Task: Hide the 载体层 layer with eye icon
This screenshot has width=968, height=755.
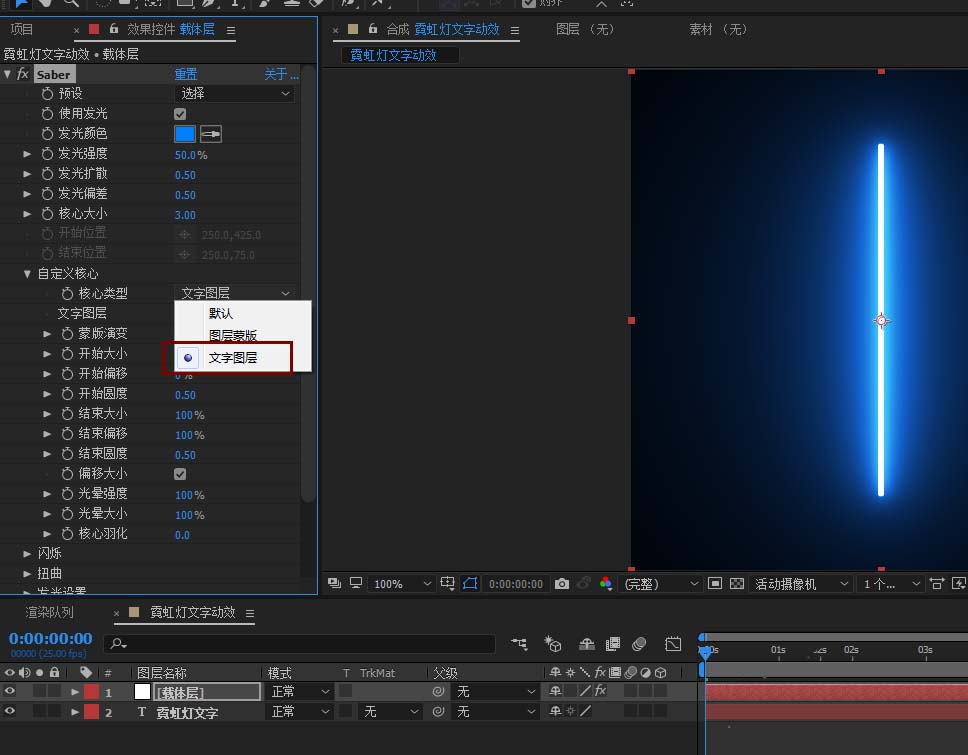Action: coord(10,691)
